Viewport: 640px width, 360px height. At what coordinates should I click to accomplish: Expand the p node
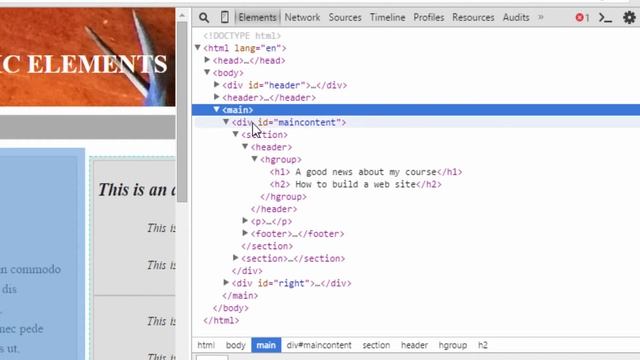pyautogui.click(x=245, y=221)
